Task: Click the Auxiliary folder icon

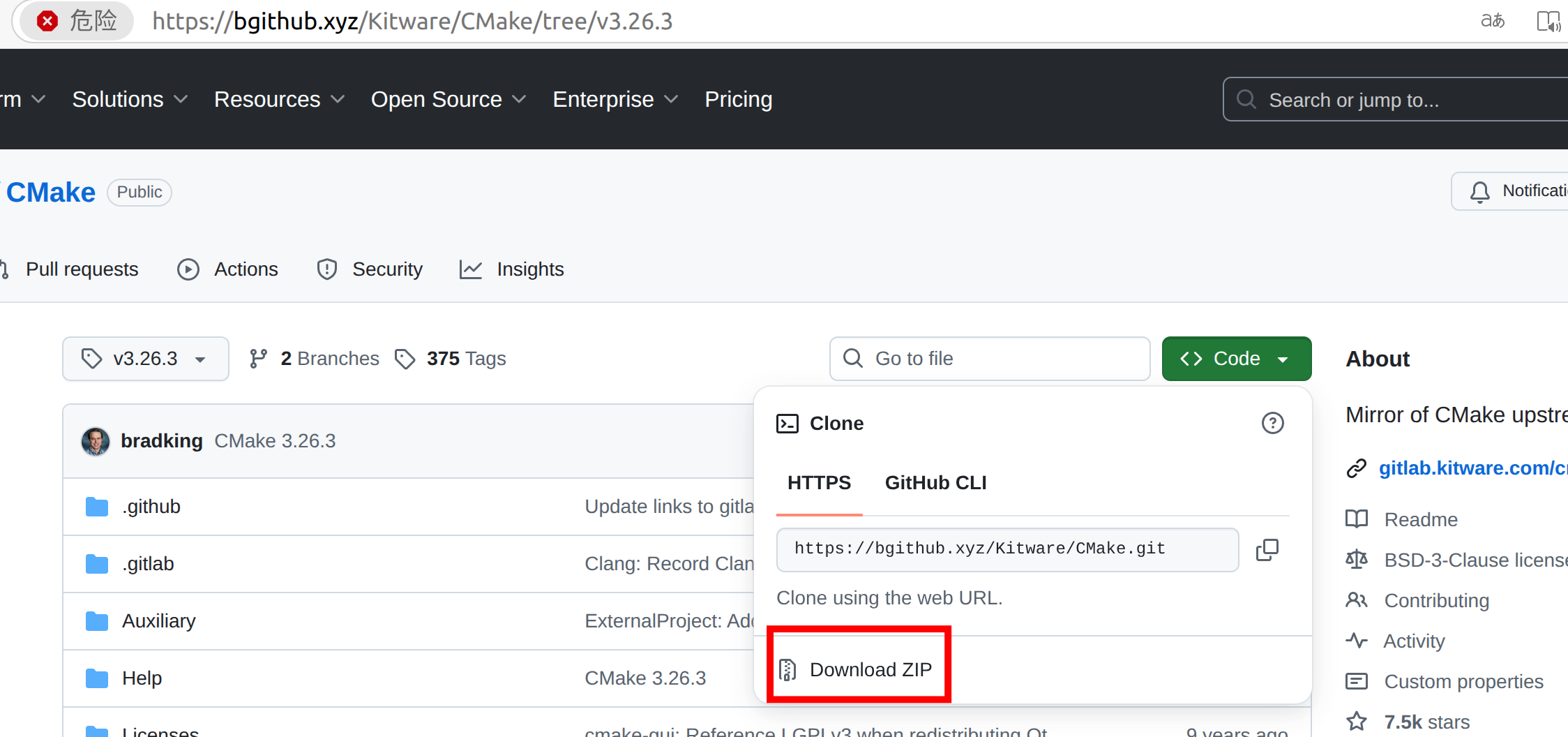Action: (x=97, y=621)
